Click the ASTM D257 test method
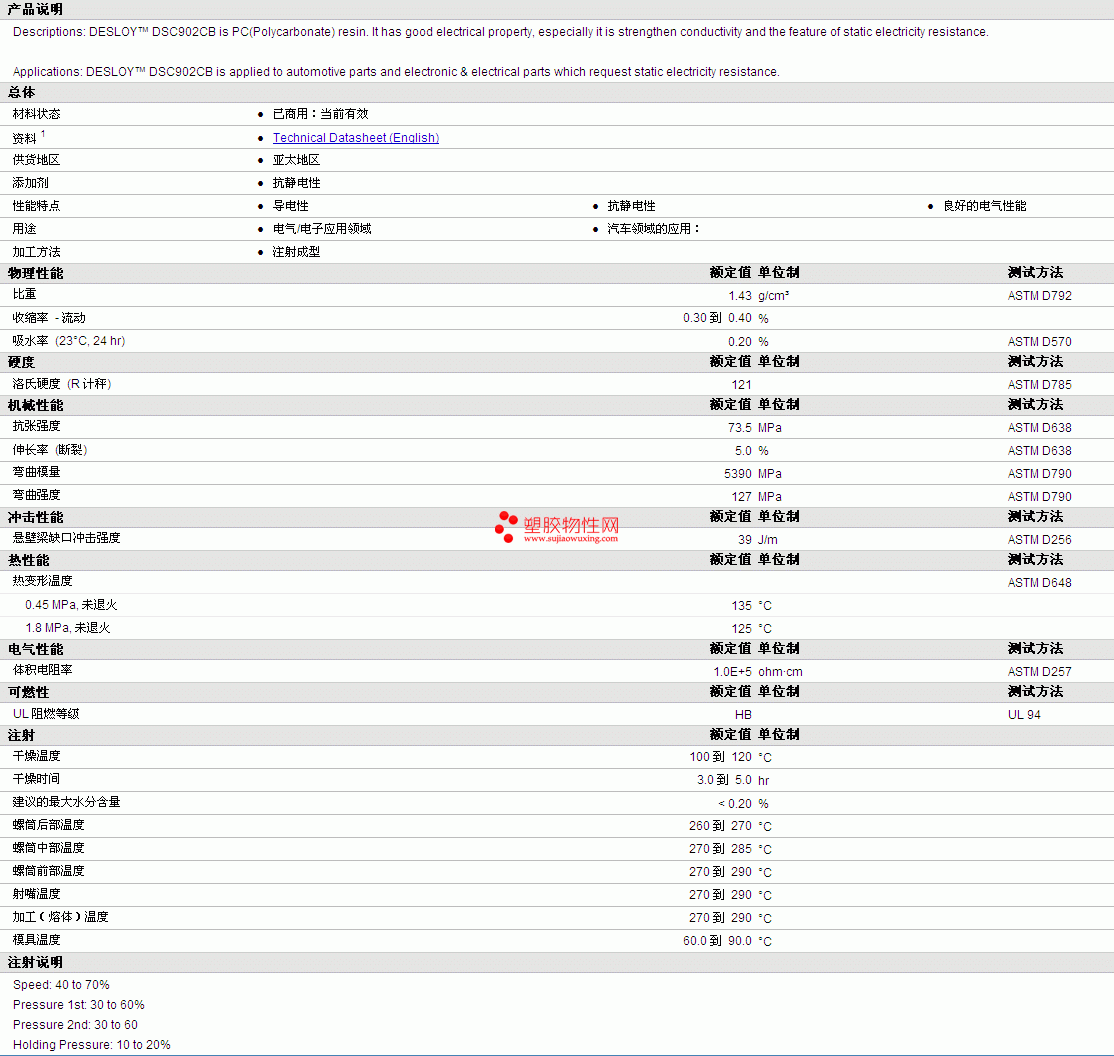Image resolution: width=1114 pixels, height=1056 pixels. click(1039, 672)
